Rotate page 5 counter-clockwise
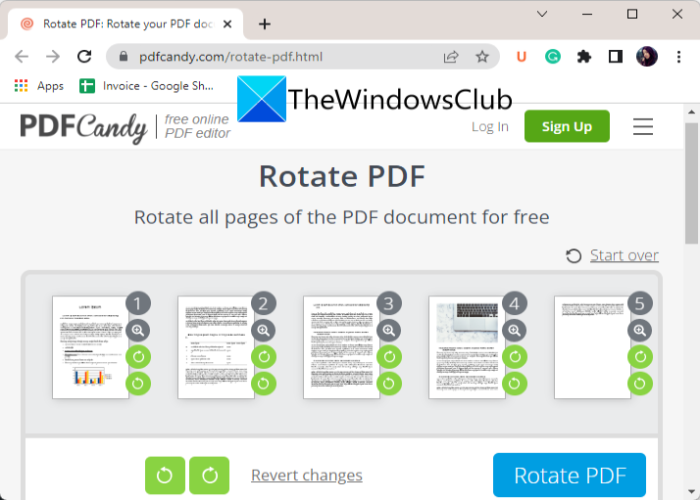The height and width of the screenshot is (500, 700). tap(640, 383)
